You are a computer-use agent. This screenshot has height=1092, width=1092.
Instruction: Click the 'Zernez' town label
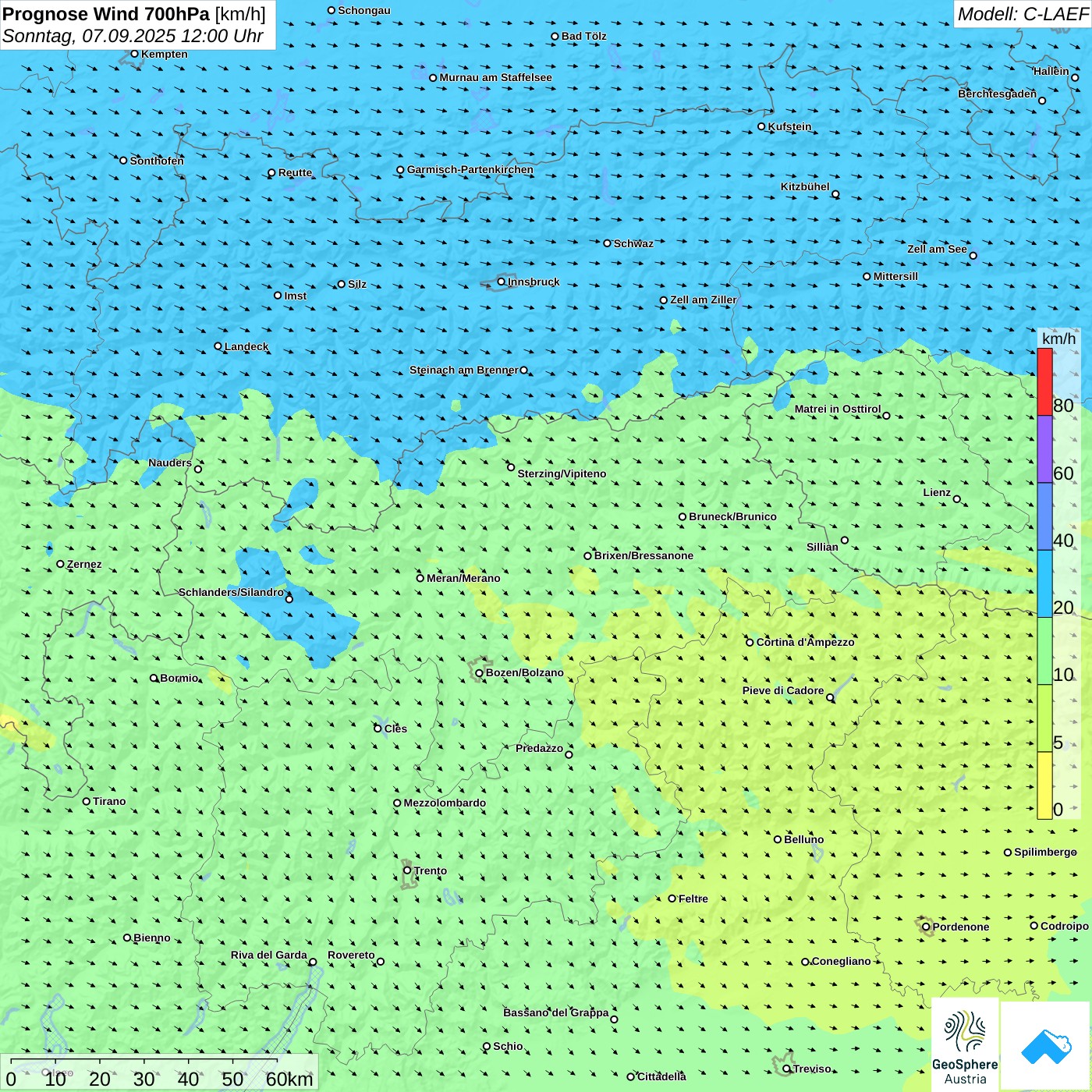(x=84, y=564)
